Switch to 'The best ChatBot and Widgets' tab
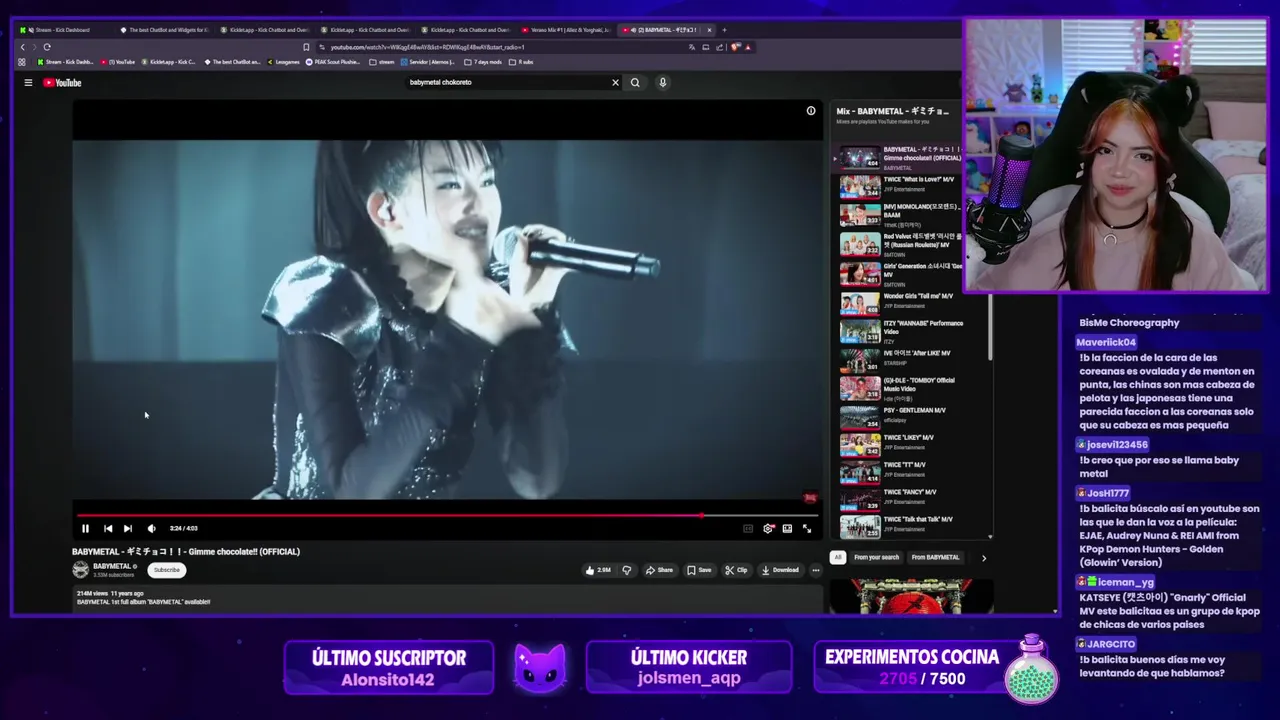 coord(164,30)
